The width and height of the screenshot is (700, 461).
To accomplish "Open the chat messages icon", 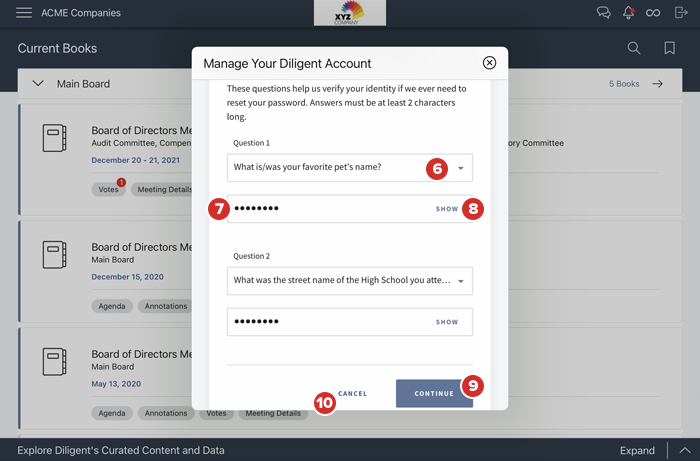I will pyautogui.click(x=603, y=13).
